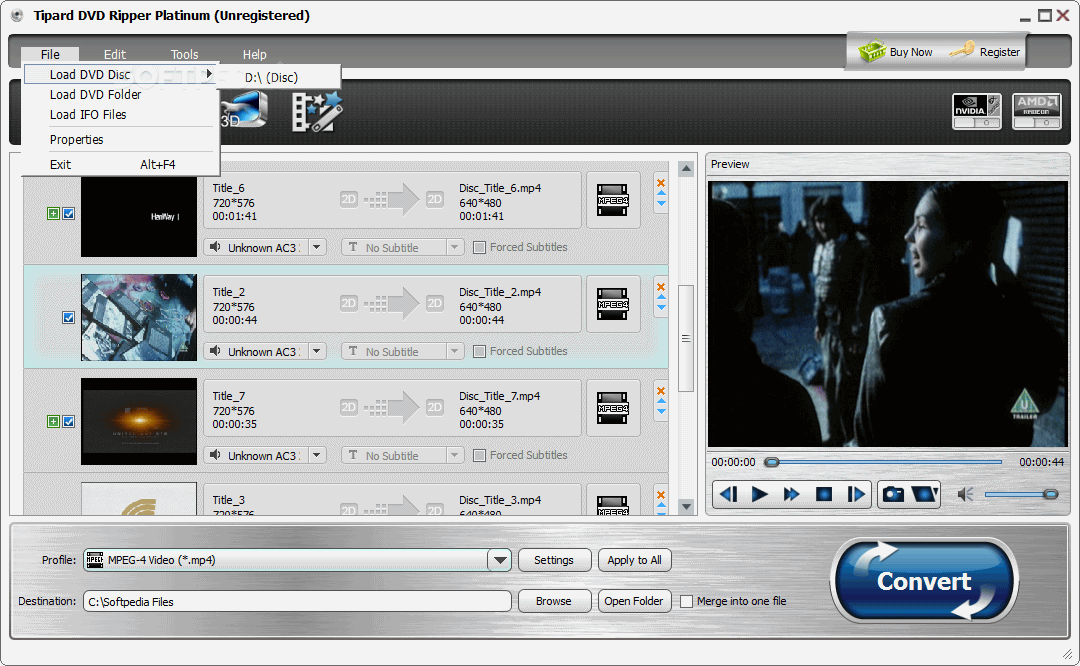The image size is (1080, 666).
Task: Click the Open Folder button
Action: tap(634, 601)
